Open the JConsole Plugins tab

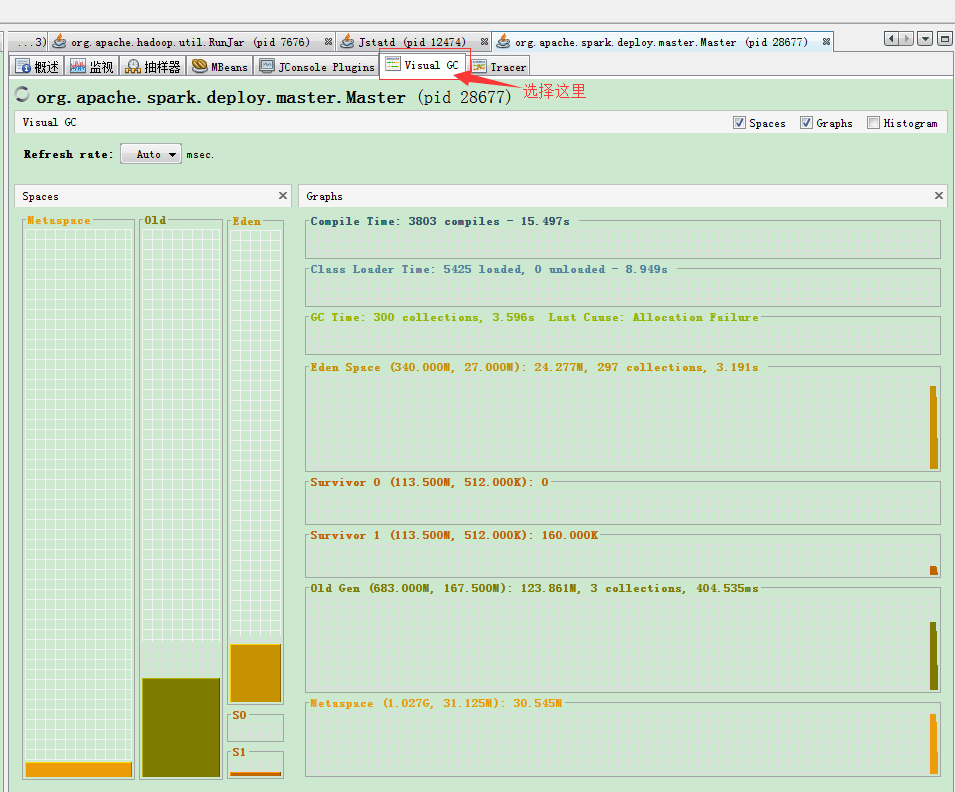tap(317, 67)
